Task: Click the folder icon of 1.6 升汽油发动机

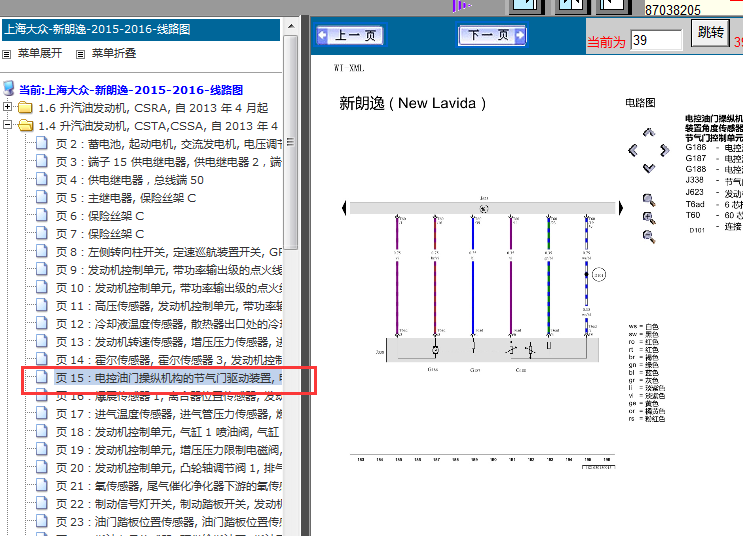Action: point(25,108)
